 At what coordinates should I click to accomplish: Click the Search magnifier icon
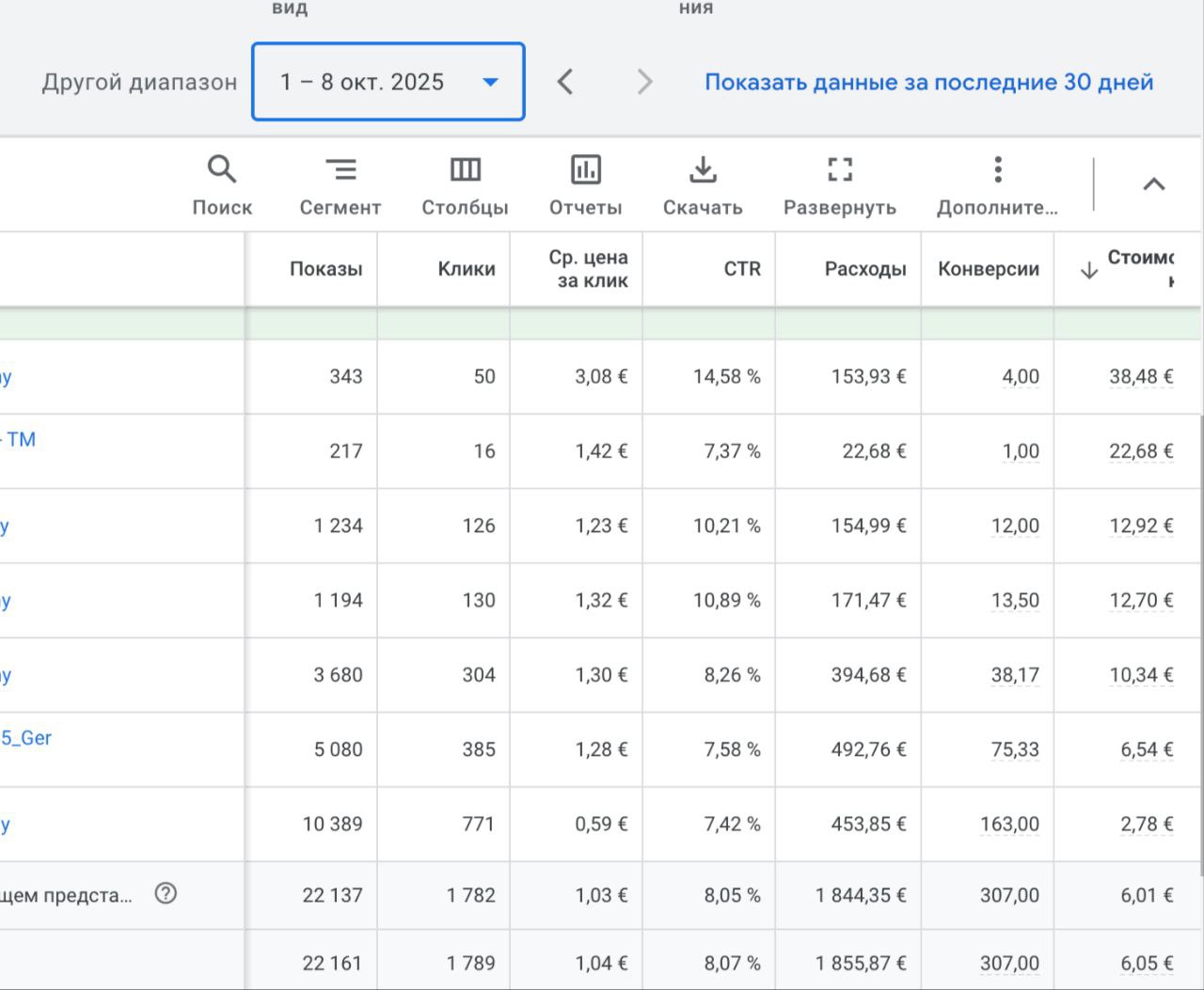click(222, 170)
